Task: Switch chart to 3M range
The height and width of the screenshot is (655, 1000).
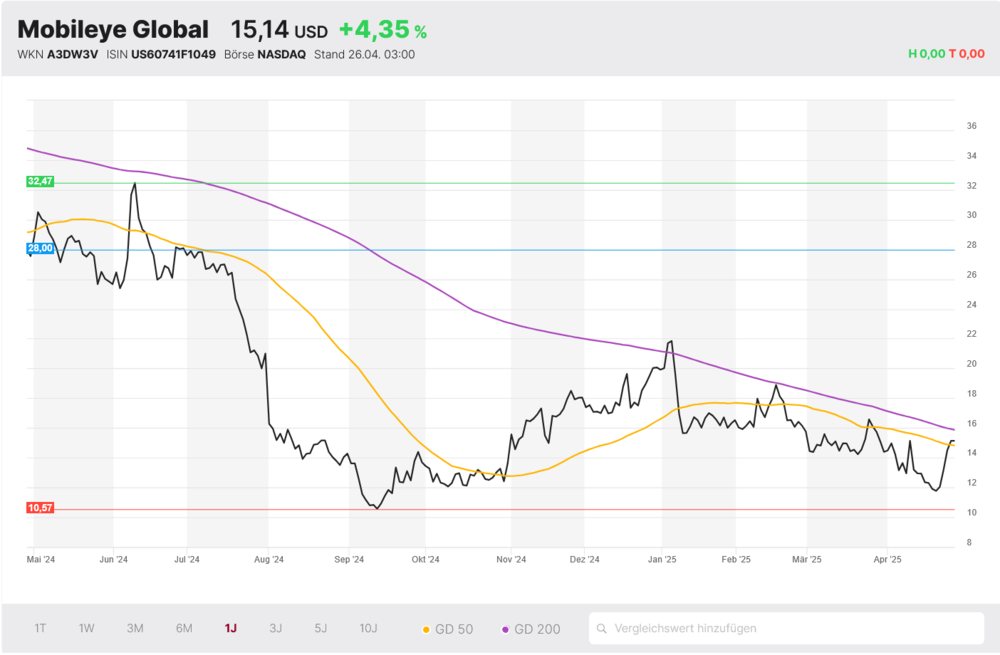Action: pos(135,628)
